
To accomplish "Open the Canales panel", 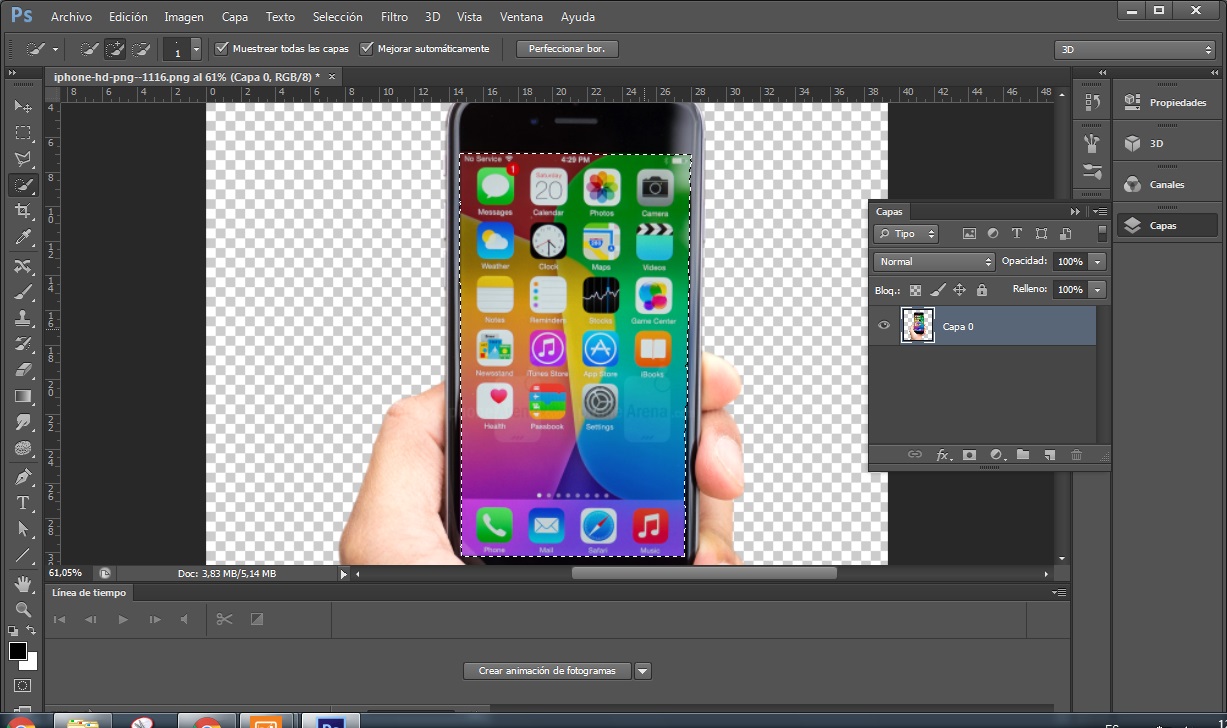I will 1166,184.
